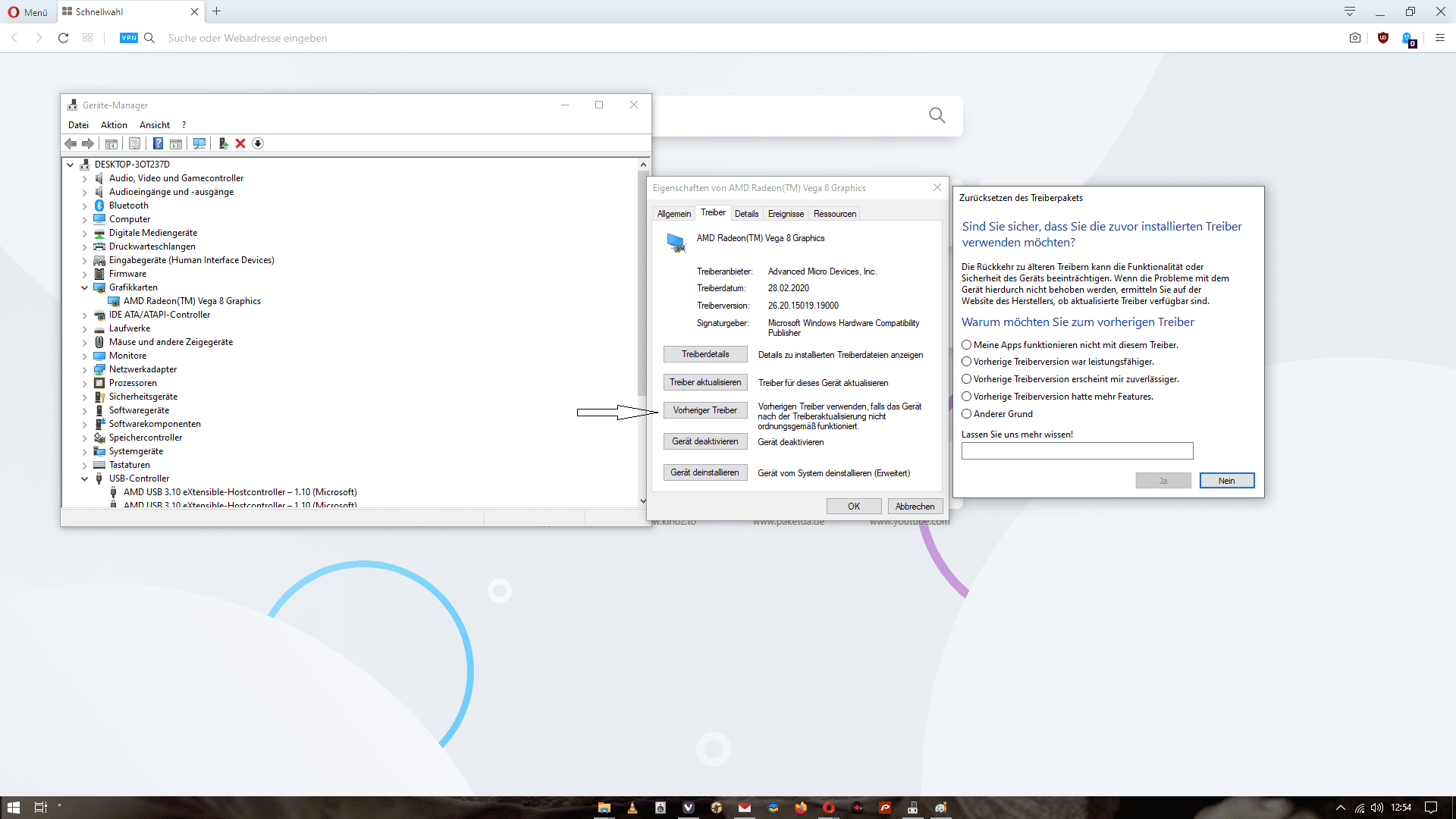This screenshot has height=819, width=1456.
Task: Open Firefox from the taskbar
Action: [801, 808]
